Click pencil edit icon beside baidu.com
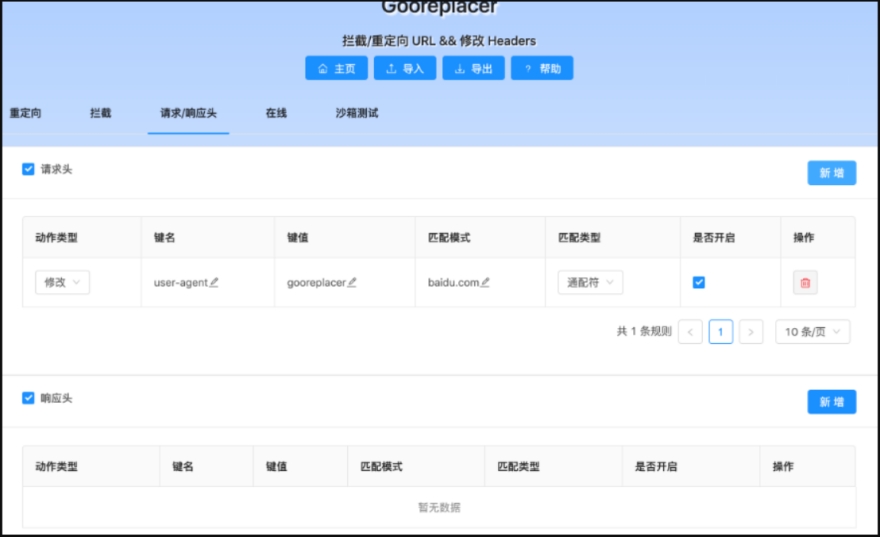The height and width of the screenshot is (537, 880). click(x=485, y=283)
